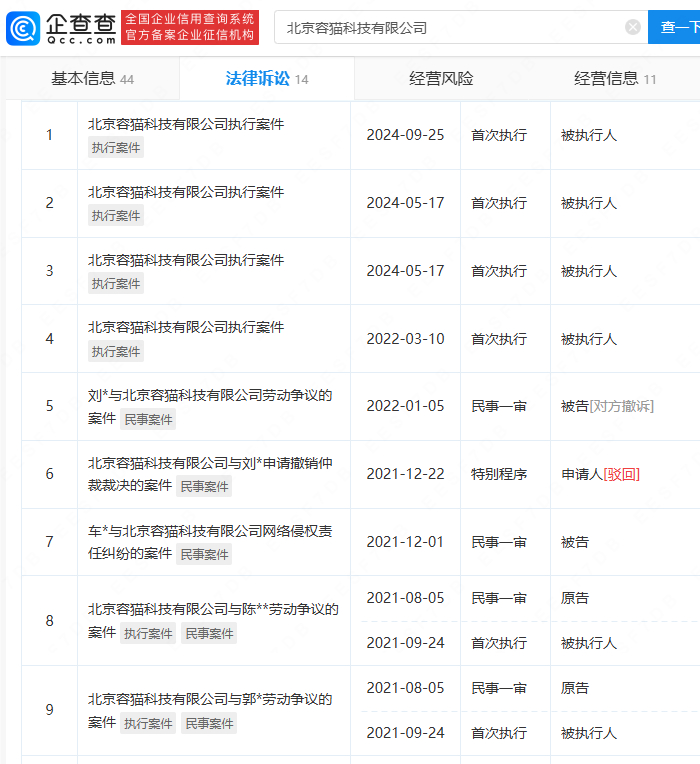The width and height of the screenshot is (700, 764).
Task: Click the 民事案件 tag in row 8
Action: point(209,633)
